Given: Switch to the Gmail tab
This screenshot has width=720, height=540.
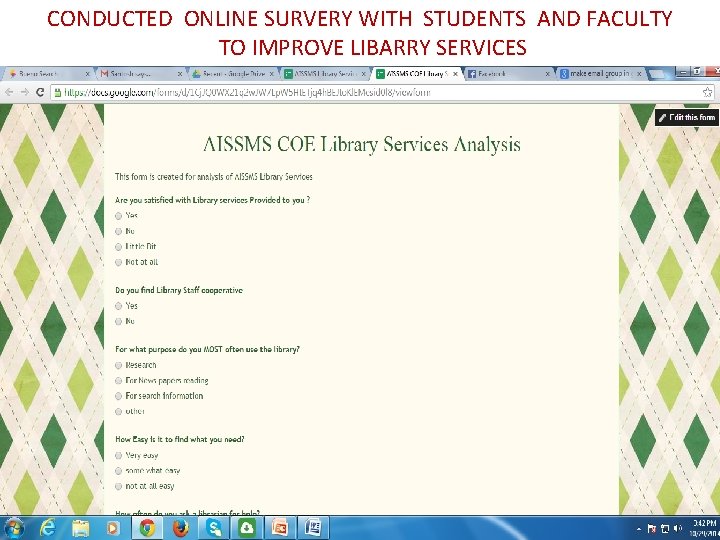Looking at the screenshot, I should point(140,73).
